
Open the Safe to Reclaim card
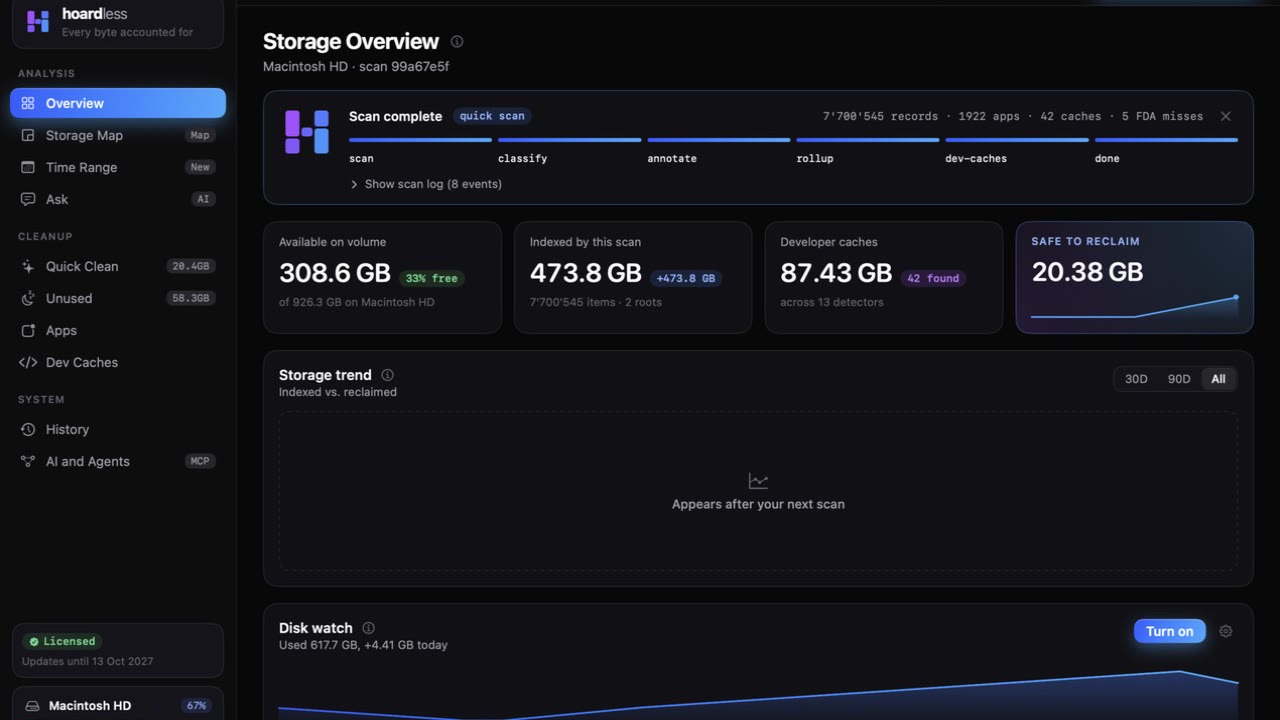click(1134, 277)
